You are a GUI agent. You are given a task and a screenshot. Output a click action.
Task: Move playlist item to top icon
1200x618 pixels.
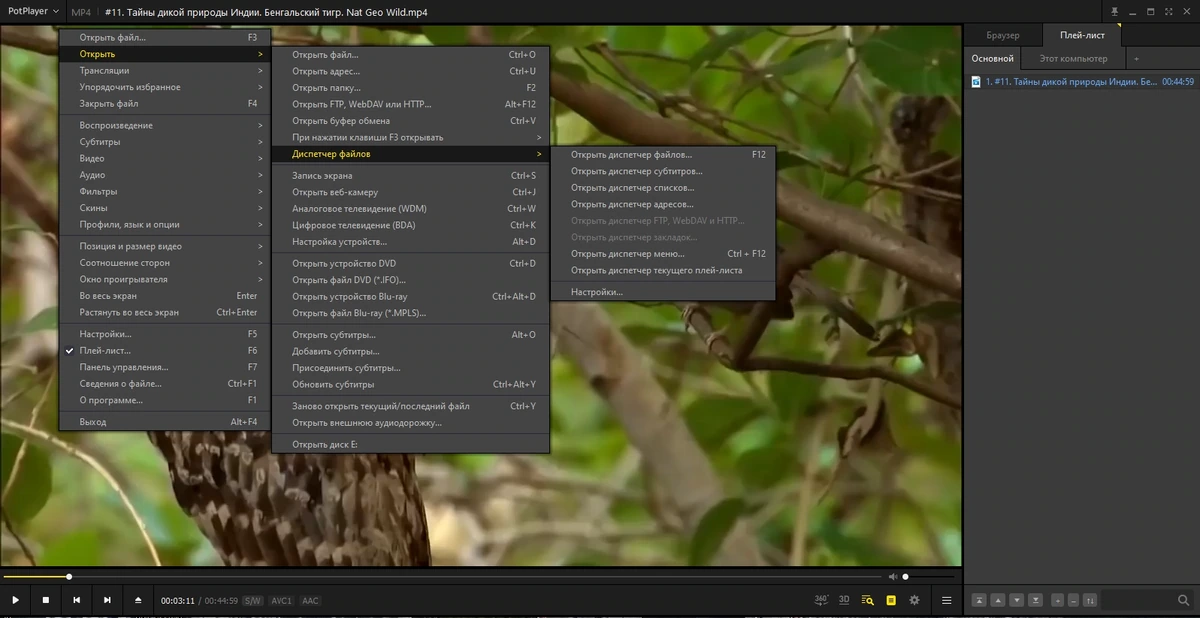(x=979, y=600)
